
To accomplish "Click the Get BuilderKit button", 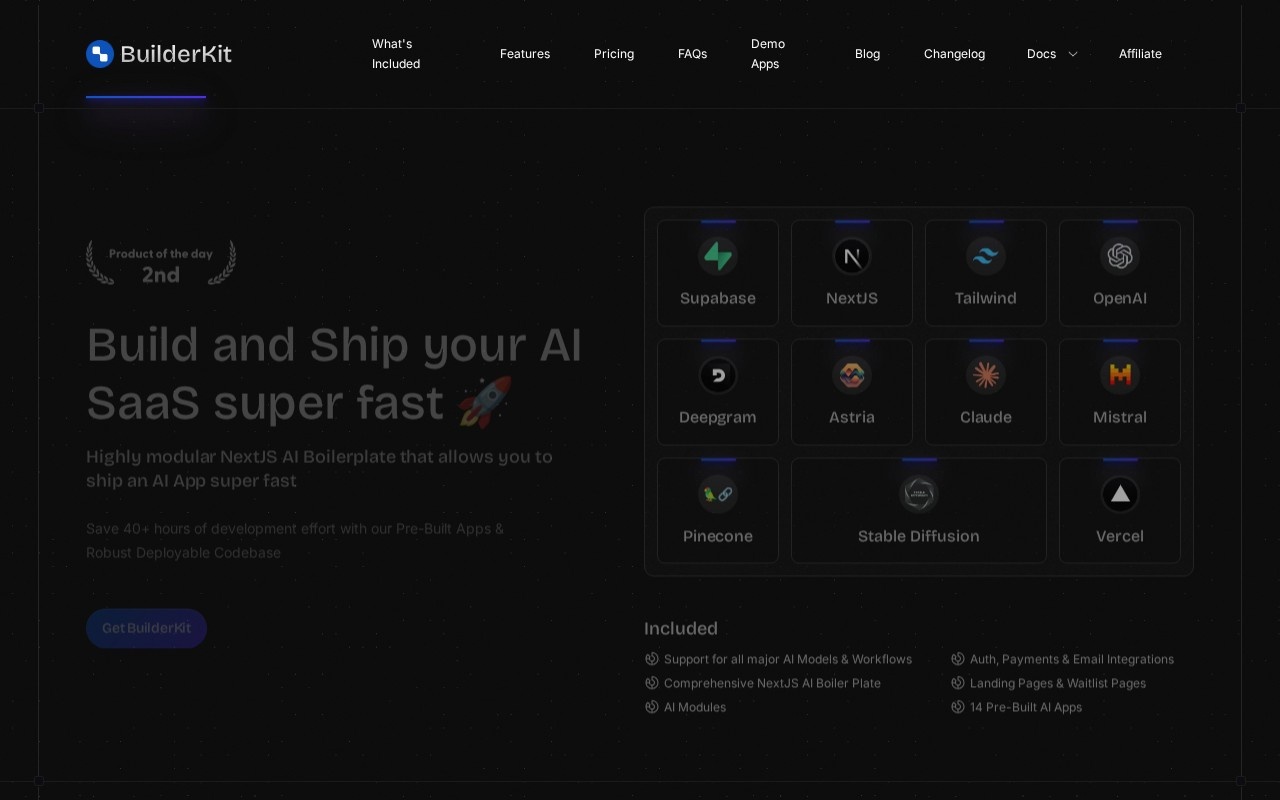I will [x=146, y=628].
